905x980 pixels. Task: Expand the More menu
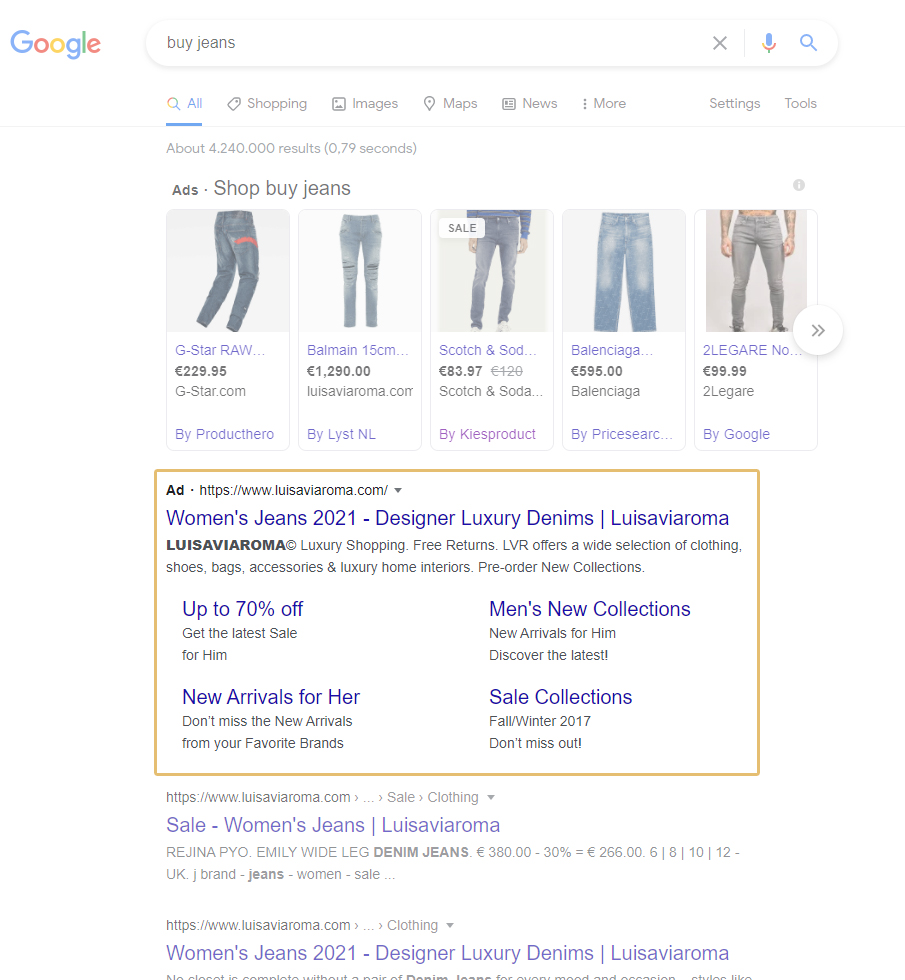click(x=603, y=104)
